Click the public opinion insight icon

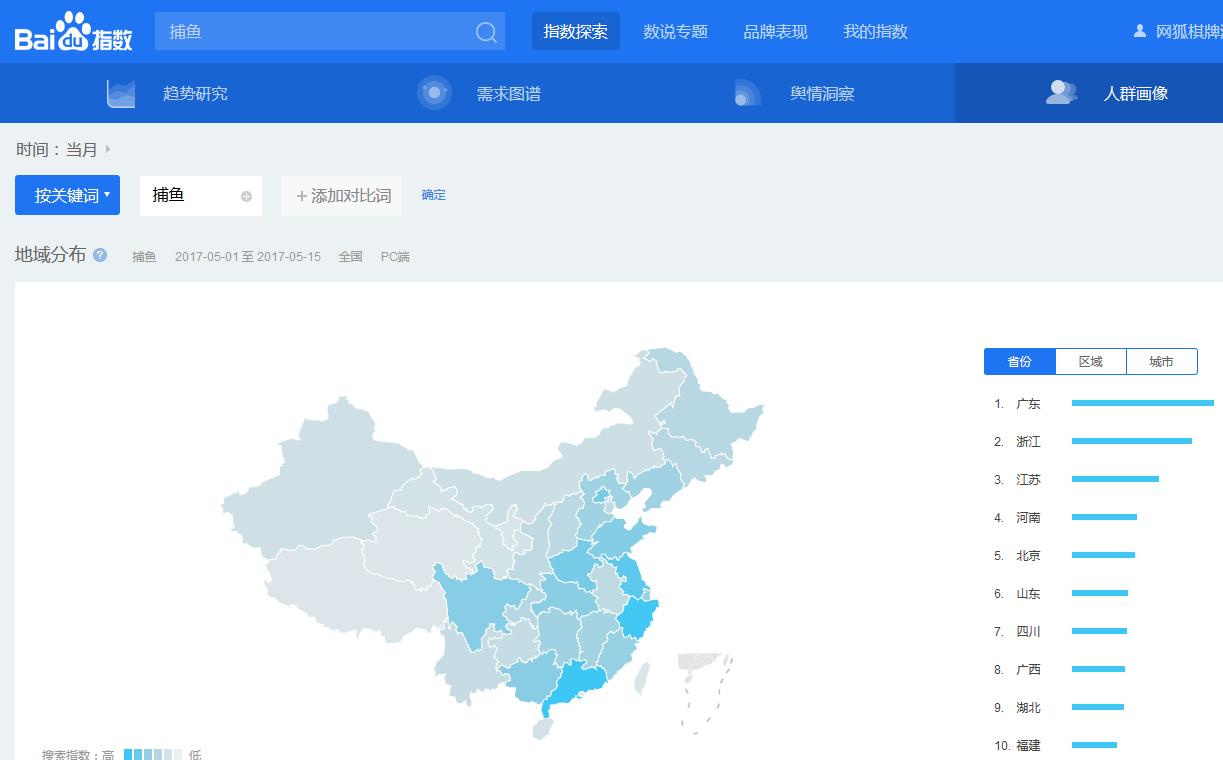(747, 93)
